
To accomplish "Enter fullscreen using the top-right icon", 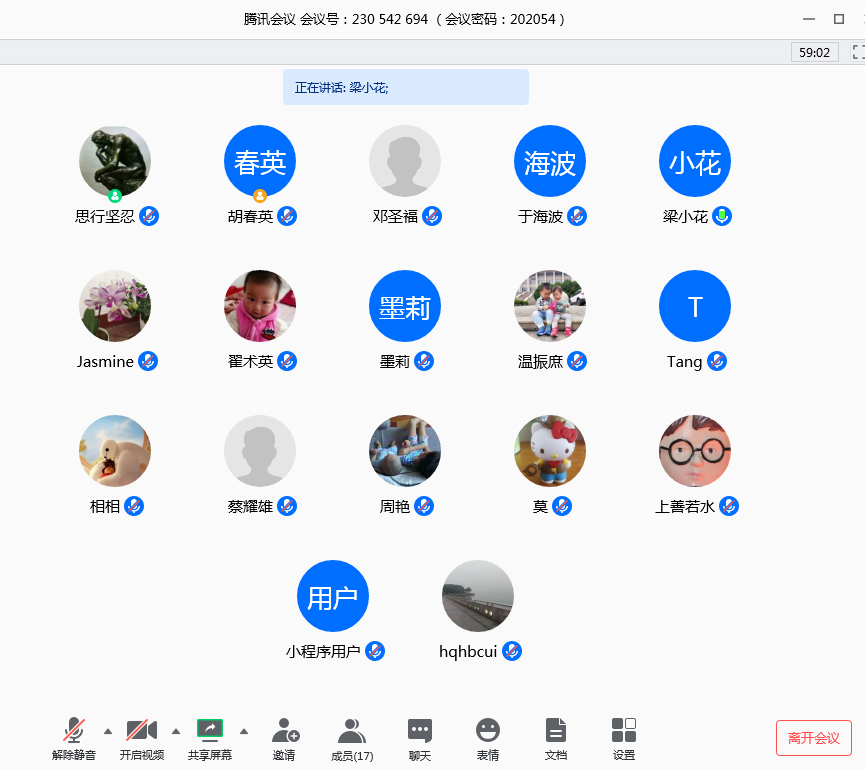I will [857, 52].
